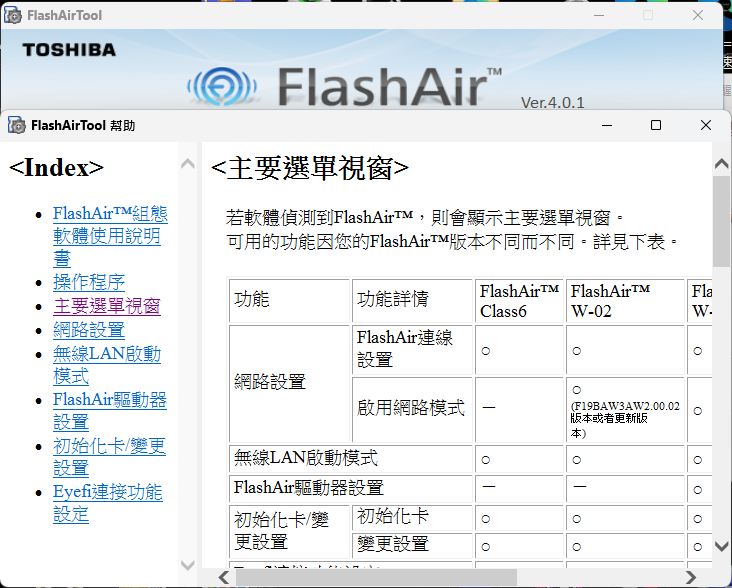Close the FlashAirTool main window
Viewport: 732px width, 588px height.
tap(698, 15)
